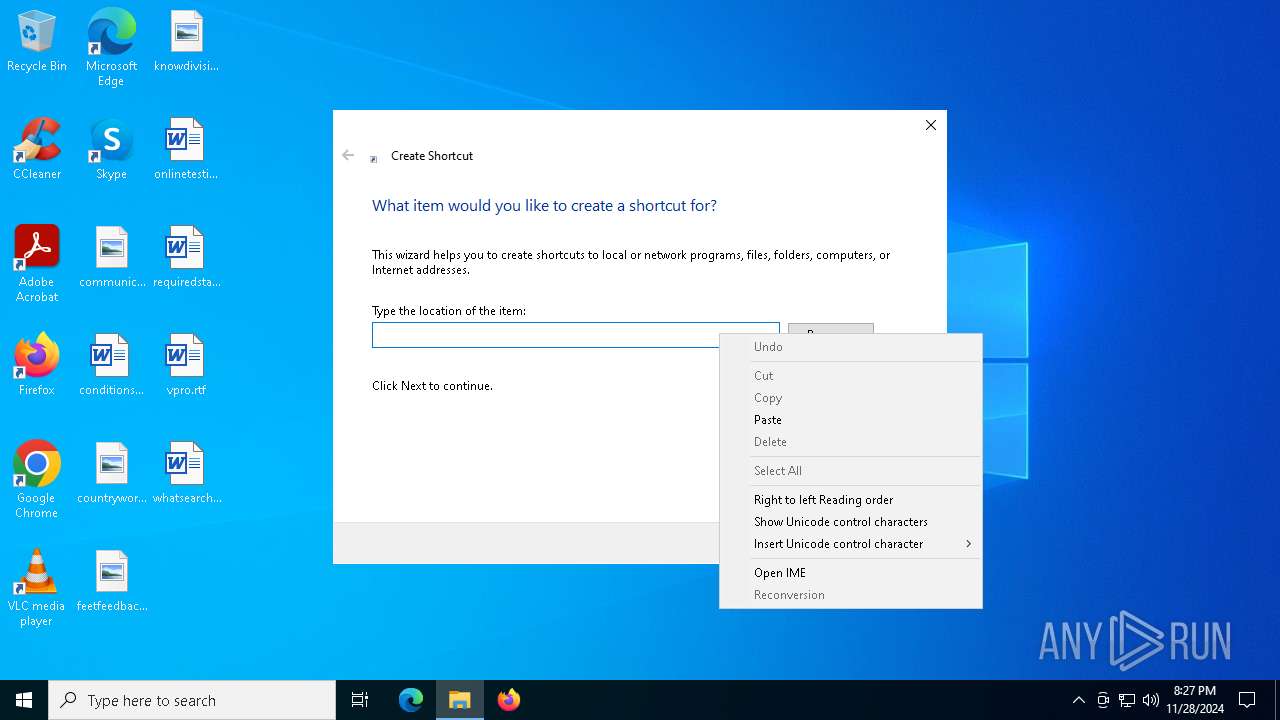The width and height of the screenshot is (1280, 720).
Task: Open Task View from the taskbar
Action: (360, 700)
